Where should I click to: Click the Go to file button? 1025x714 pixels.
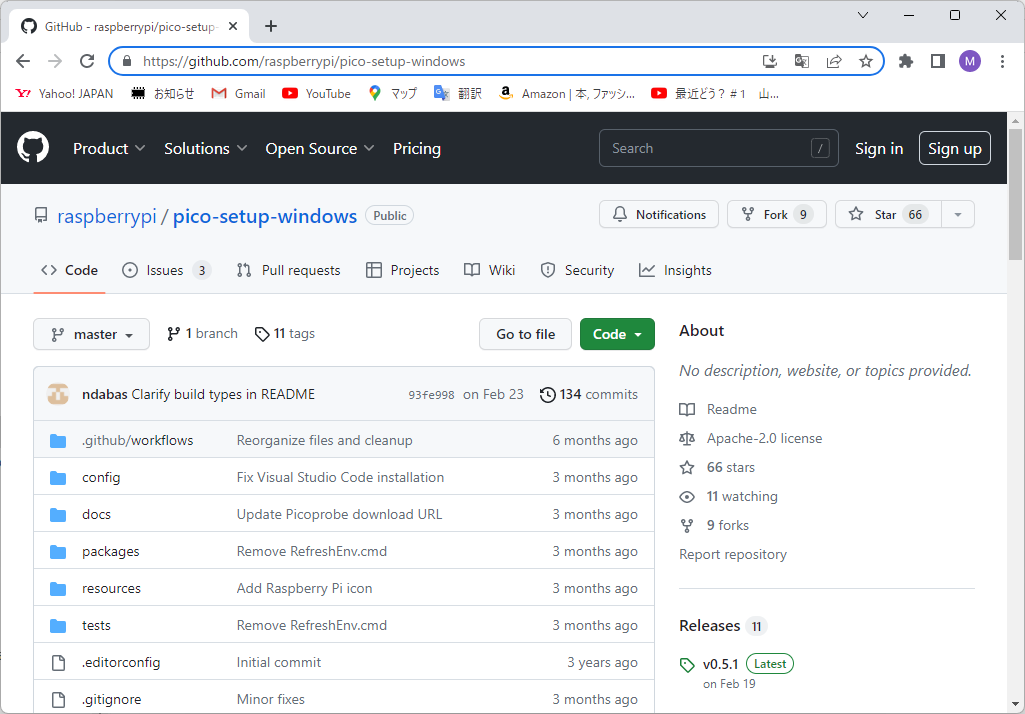tap(526, 334)
